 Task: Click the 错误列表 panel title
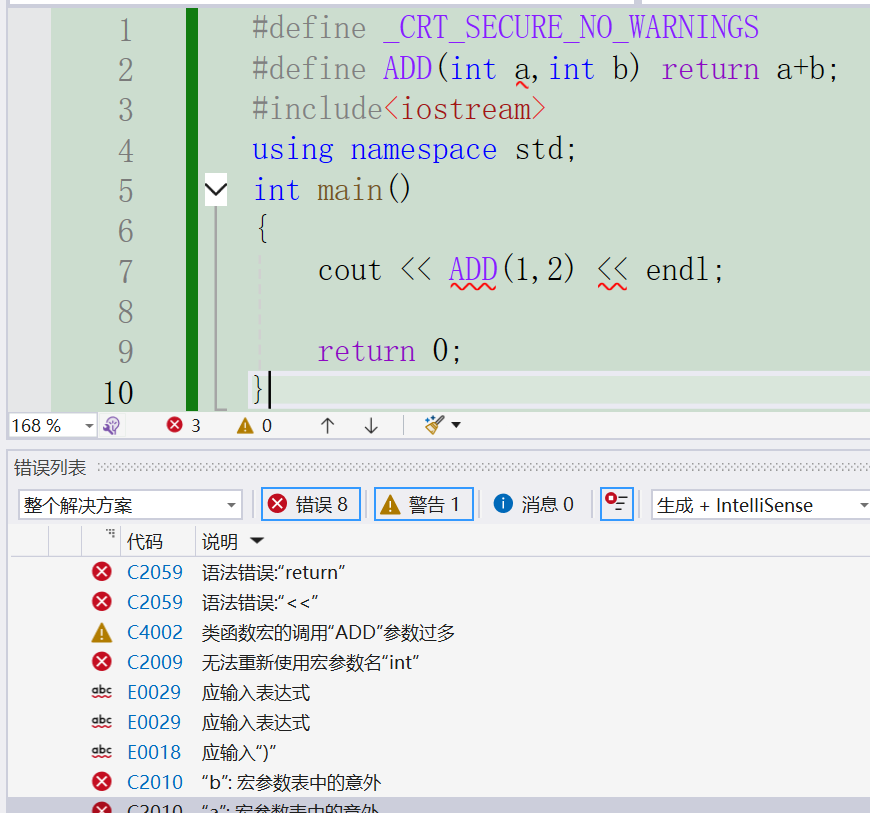tap(49, 468)
